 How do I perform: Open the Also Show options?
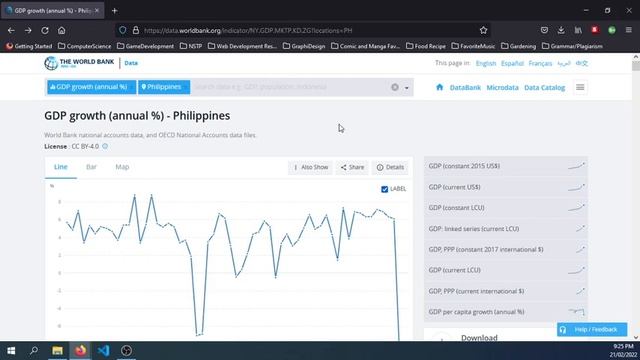coord(311,167)
